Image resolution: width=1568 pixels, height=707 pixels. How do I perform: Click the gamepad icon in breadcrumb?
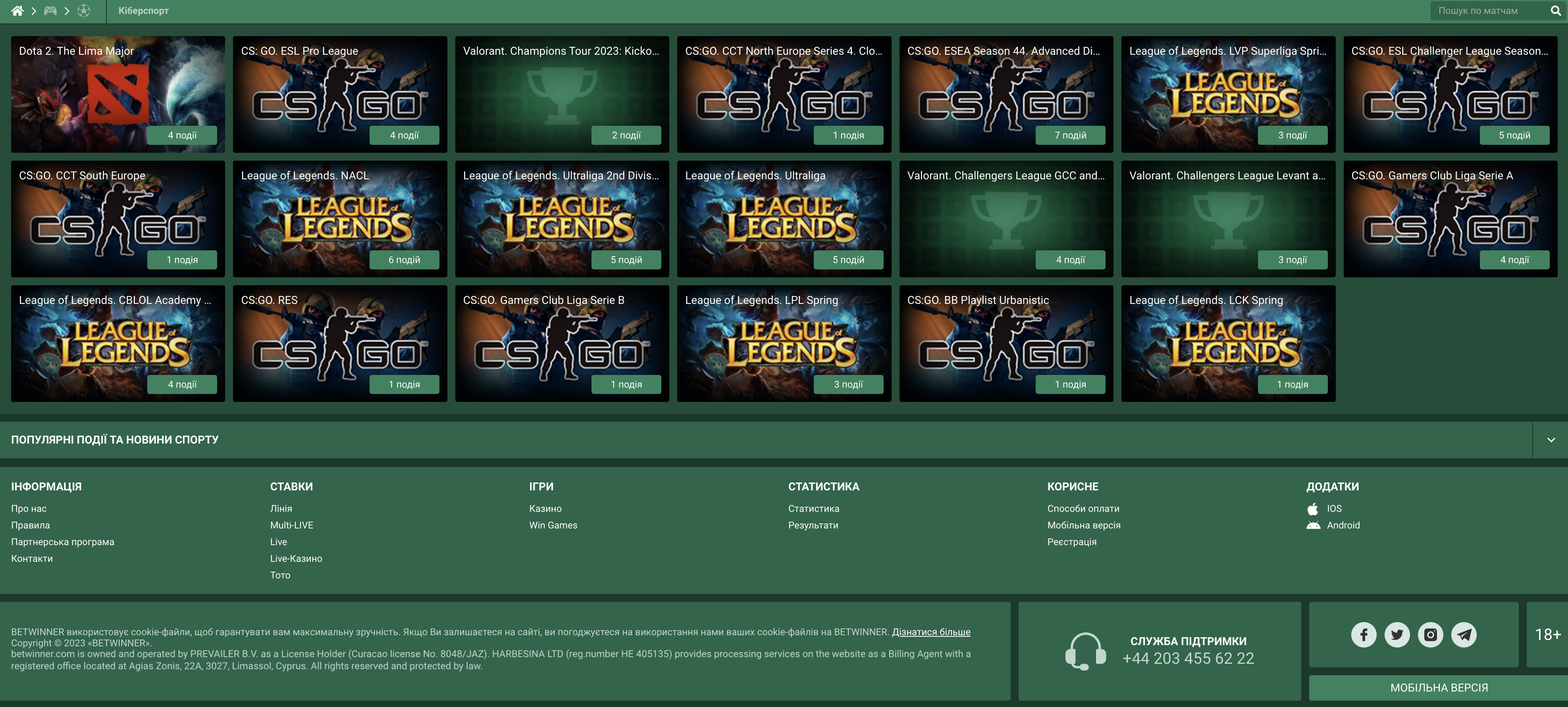click(x=50, y=11)
